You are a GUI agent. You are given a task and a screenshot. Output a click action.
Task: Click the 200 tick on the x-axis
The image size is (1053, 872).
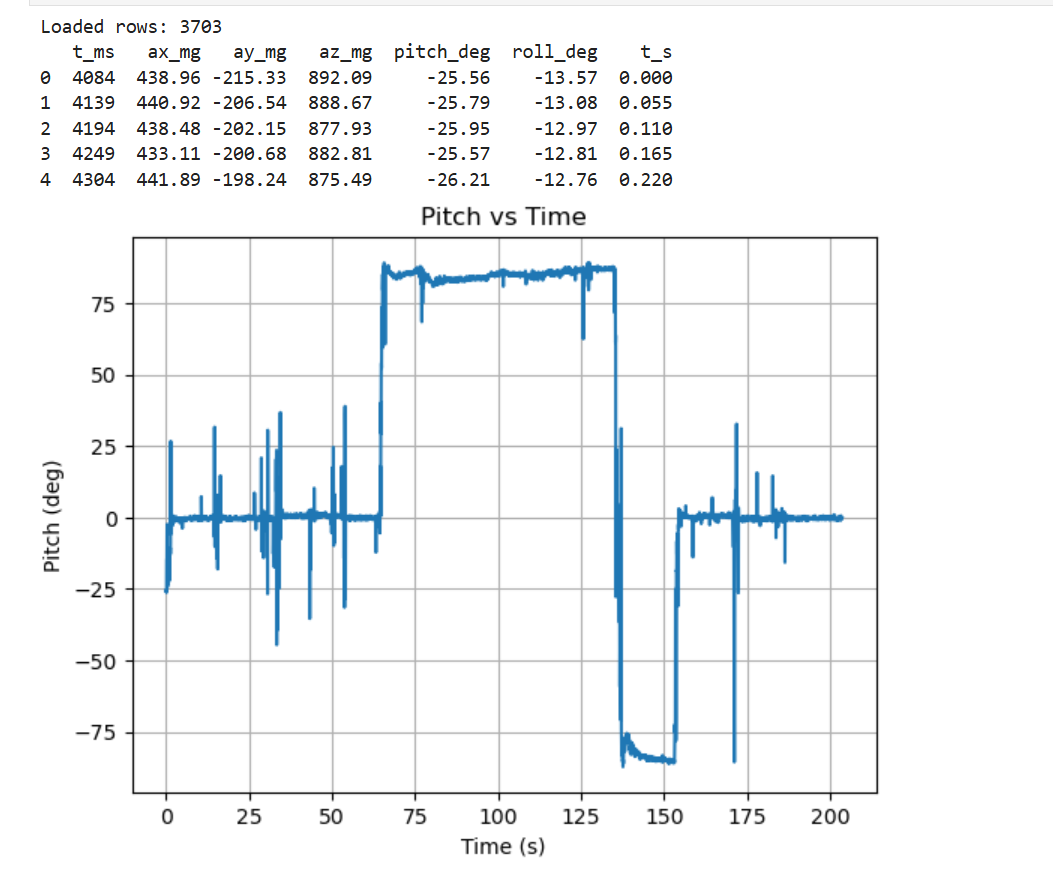point(830,816)
